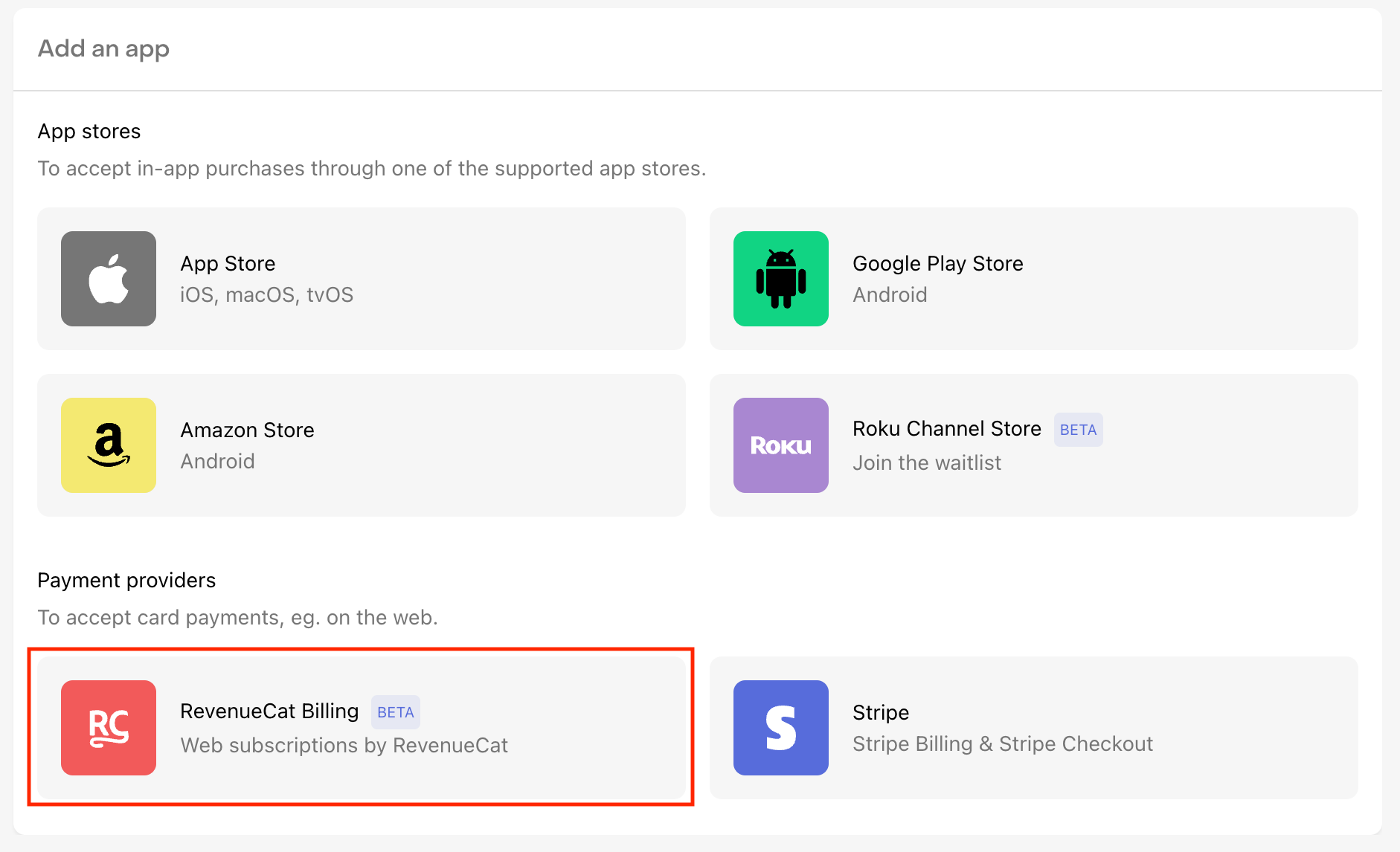Select the RevenueCat Billing title
Image resolution: width=1400 pixels, height=852 pixels.
[269, 711]
